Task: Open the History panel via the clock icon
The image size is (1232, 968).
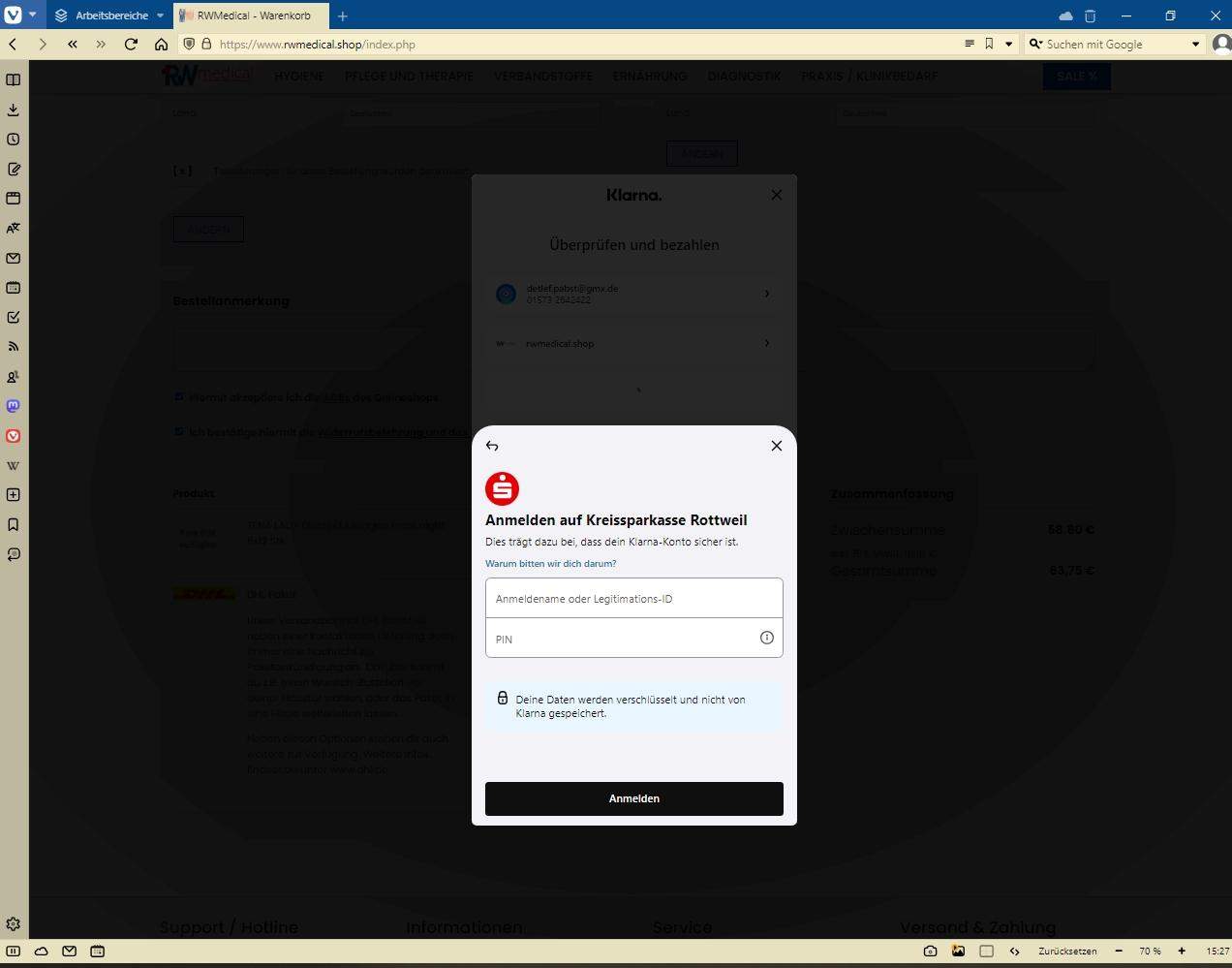Action: (13, 139)
